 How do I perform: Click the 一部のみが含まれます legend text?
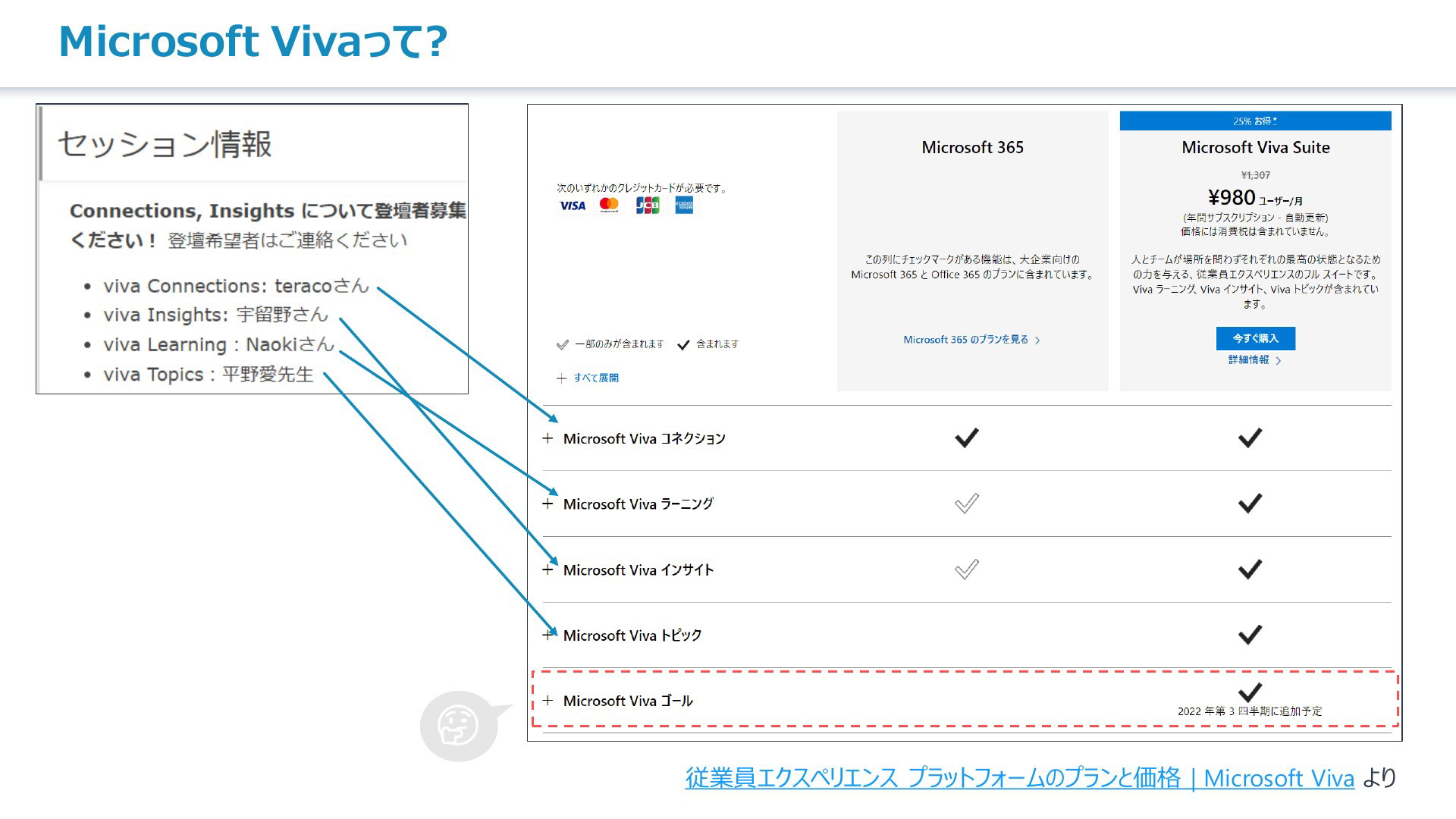[619, 344]
